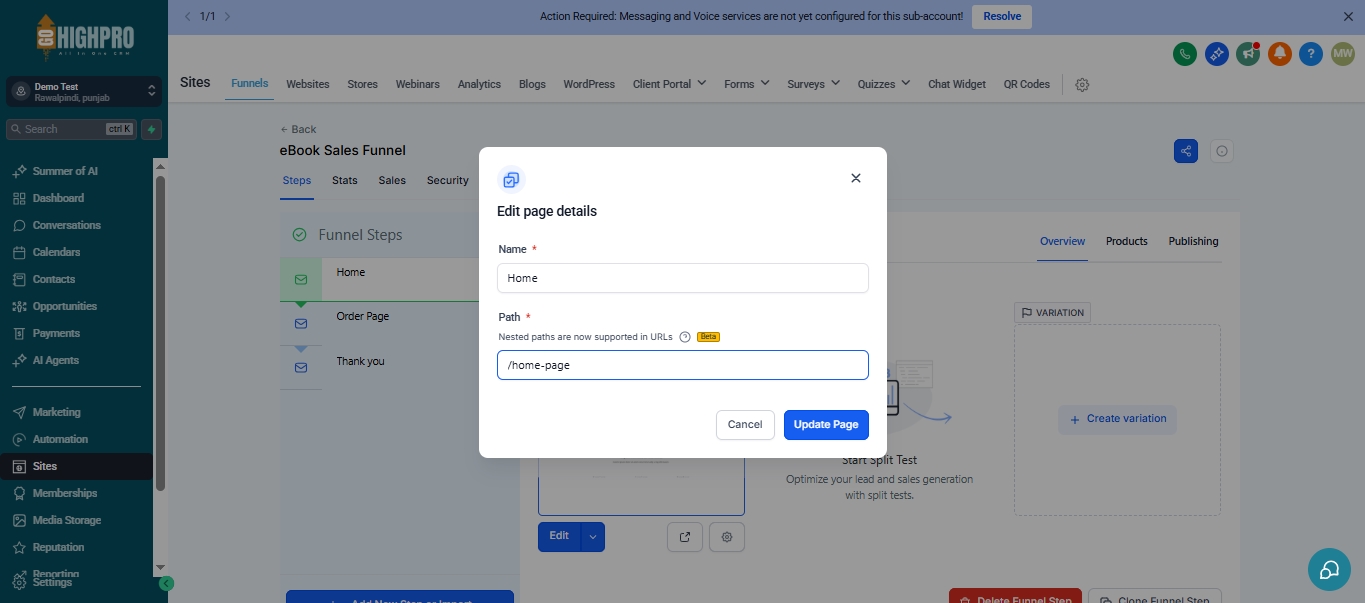The image size is (1365, 603).
Task: Open the MW user avatar menu
Action: click(1343, 54)
